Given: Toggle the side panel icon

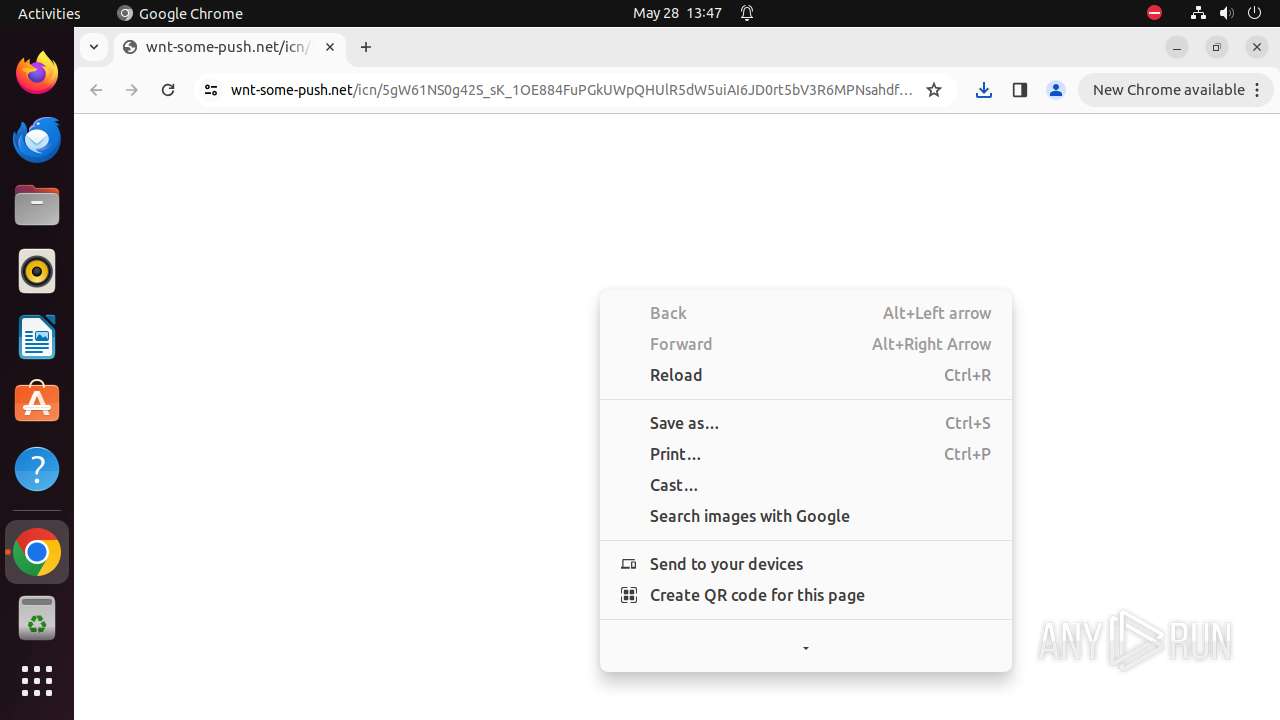Looking at the screenshot, I should pyautogui.click(x=1020, y=90).
